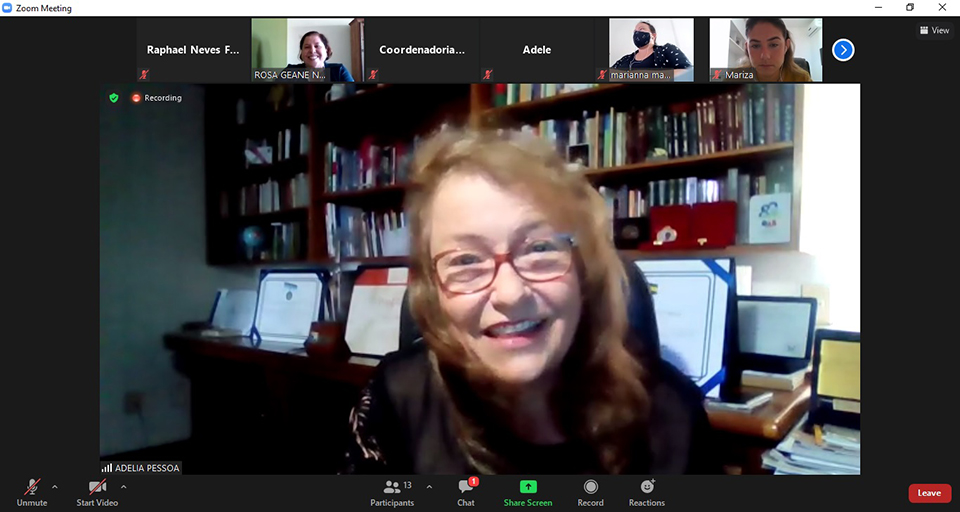Expand the arrow beside Participants
The image size is (960, 512).
(429, 487)
